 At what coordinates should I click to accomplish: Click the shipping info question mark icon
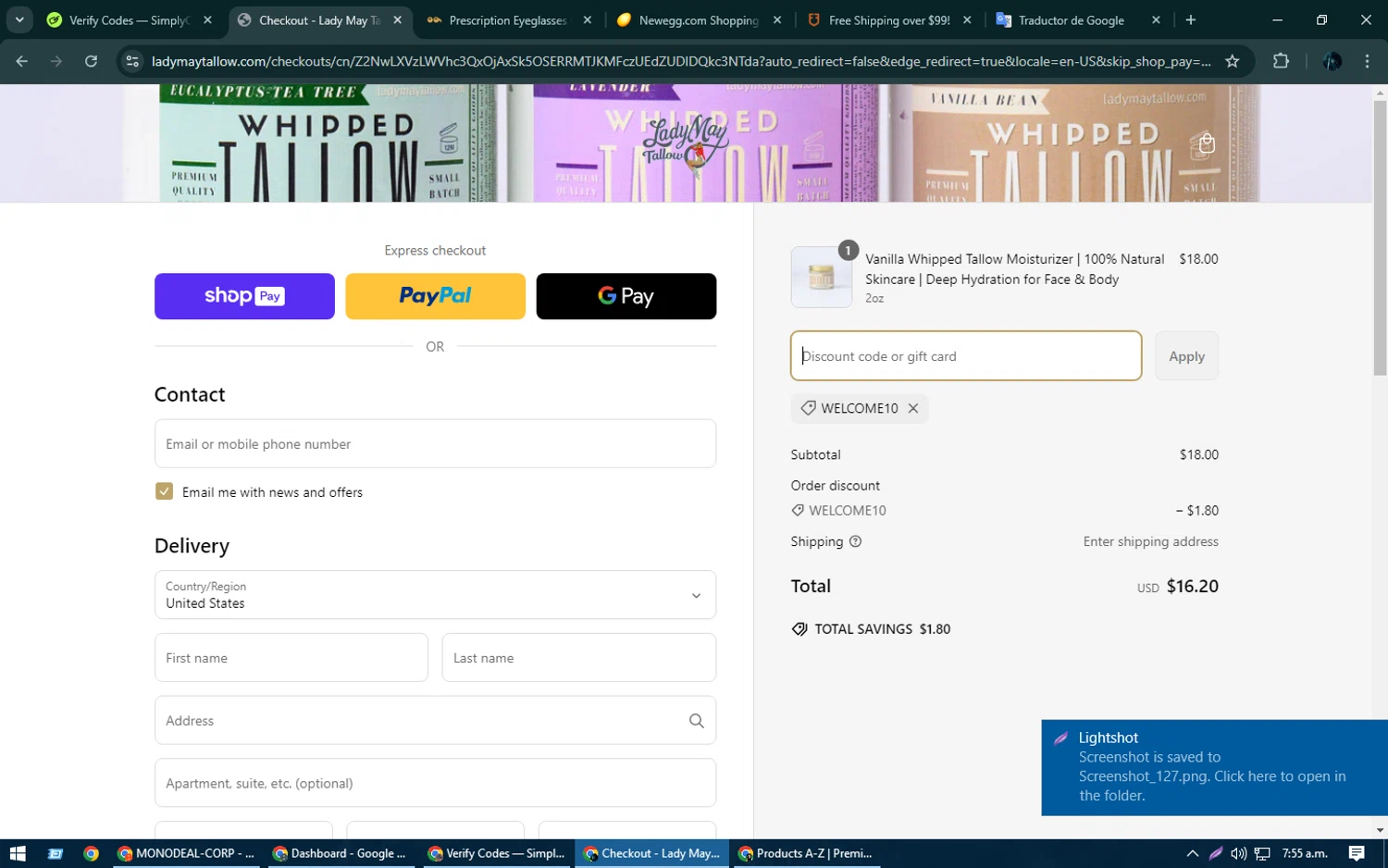855,541
